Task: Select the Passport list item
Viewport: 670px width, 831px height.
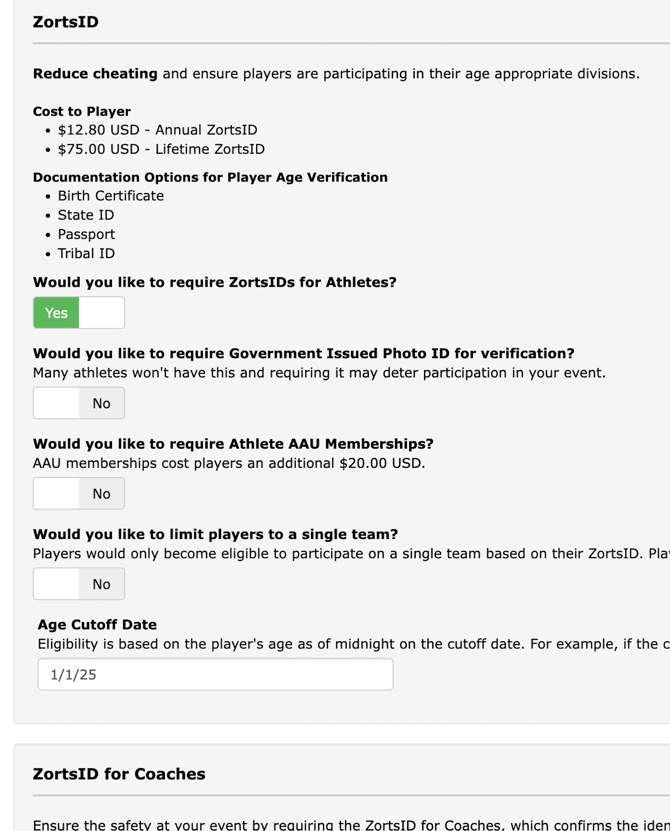Action: pyautogui.click(x=86, y=234)
